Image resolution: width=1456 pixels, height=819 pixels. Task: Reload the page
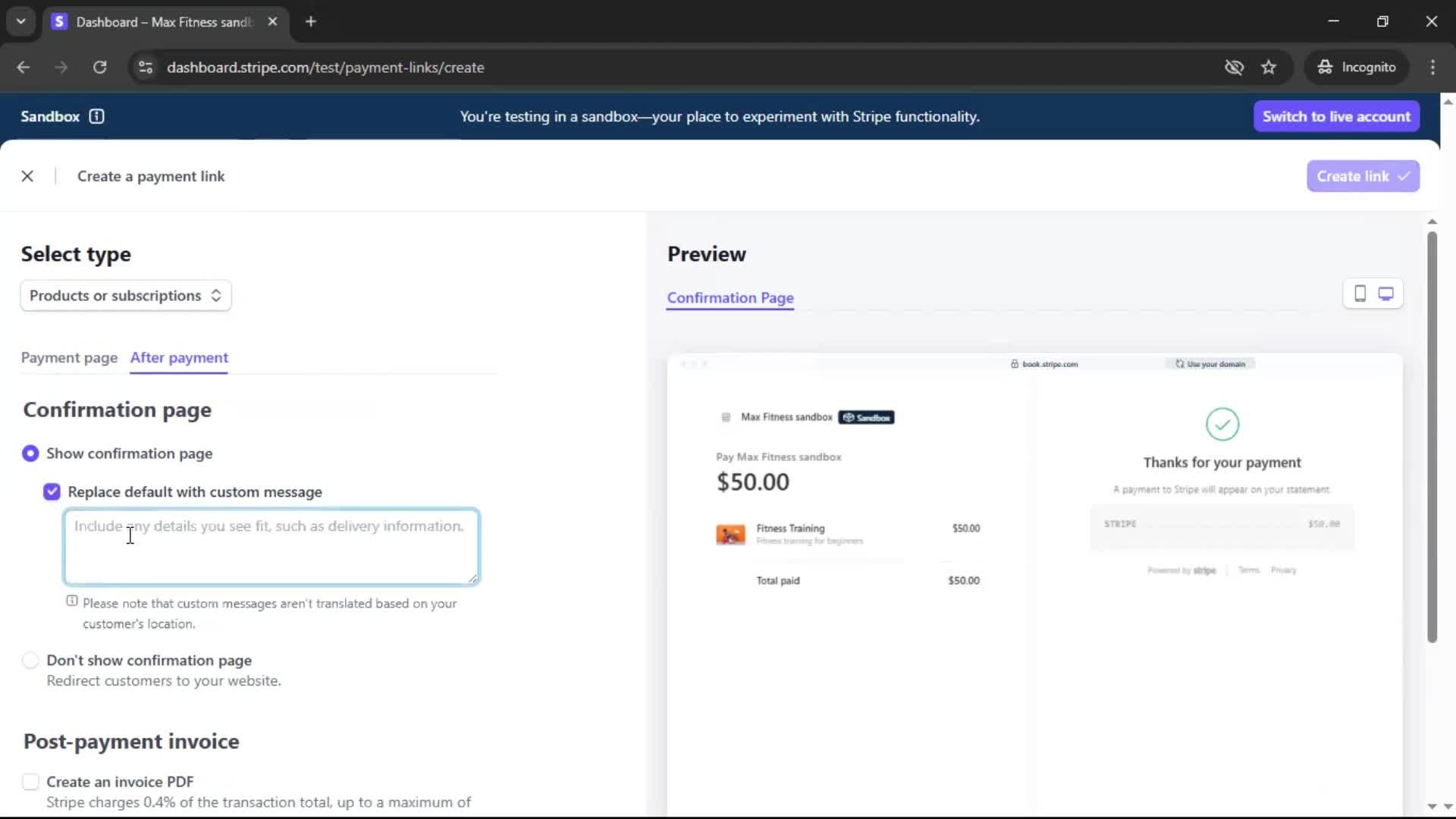pyautogui.click(x=99, y=67)
